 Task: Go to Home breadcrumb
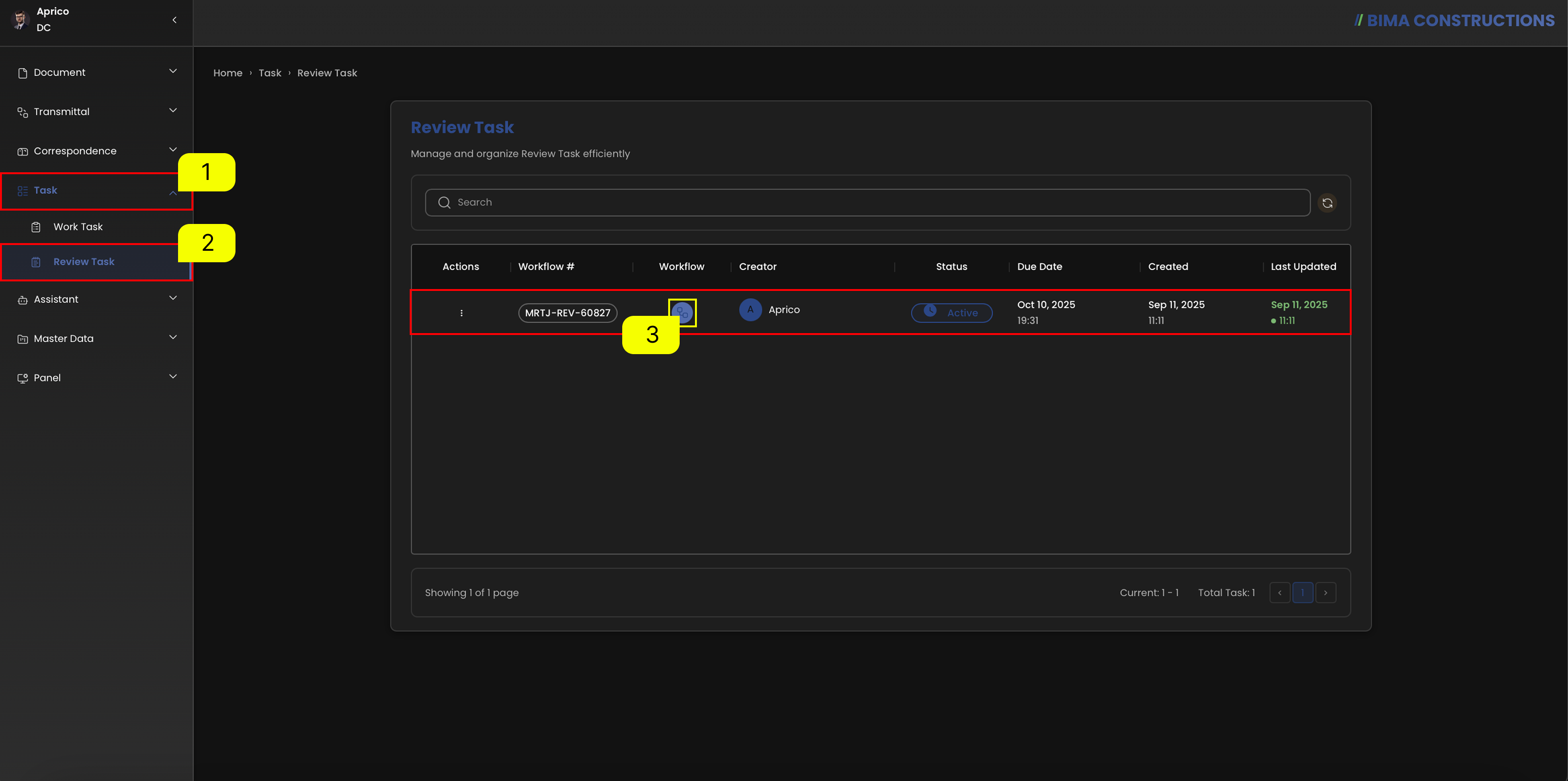click(228, 73)
